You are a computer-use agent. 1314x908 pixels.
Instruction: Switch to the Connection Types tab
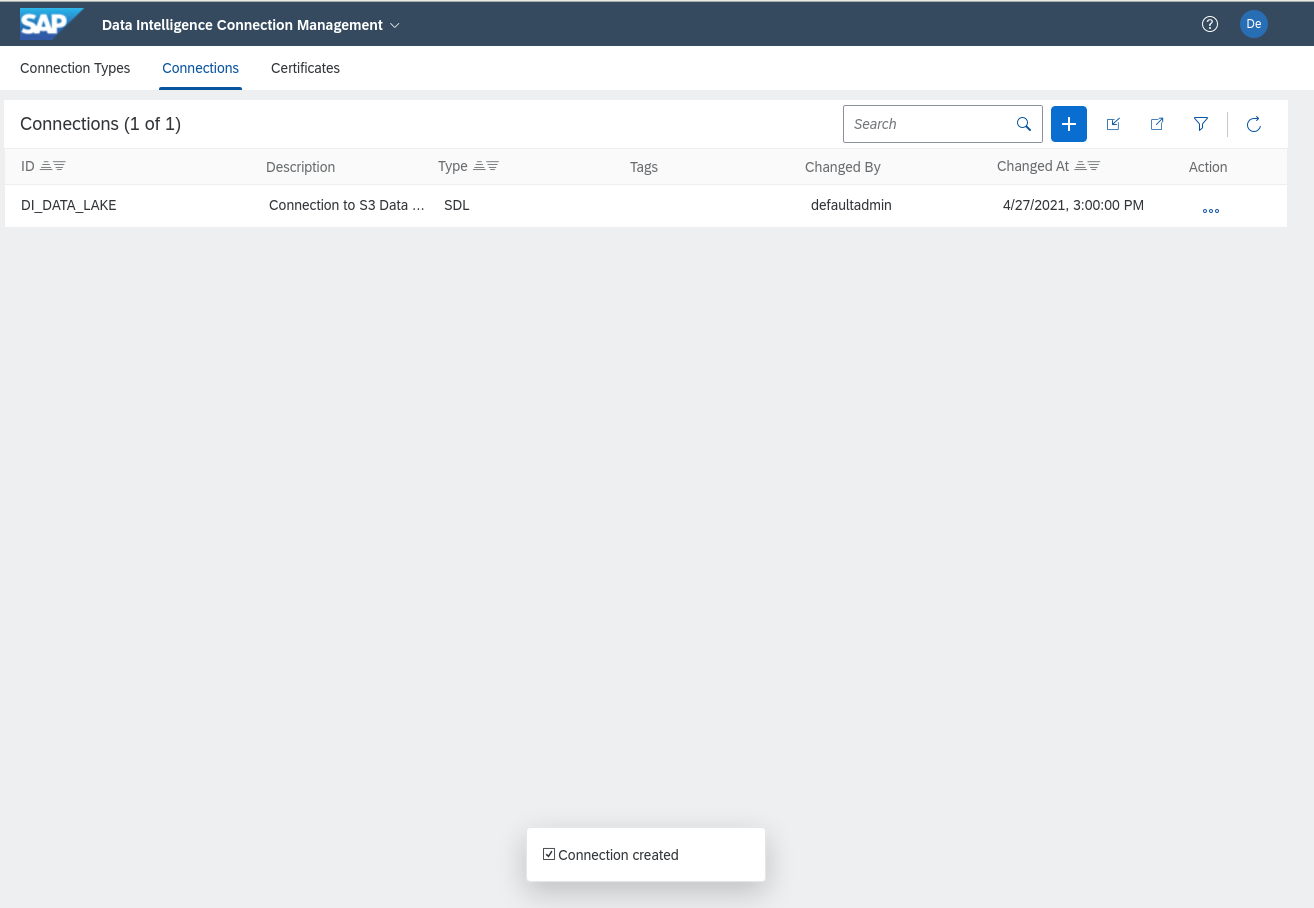75,68
